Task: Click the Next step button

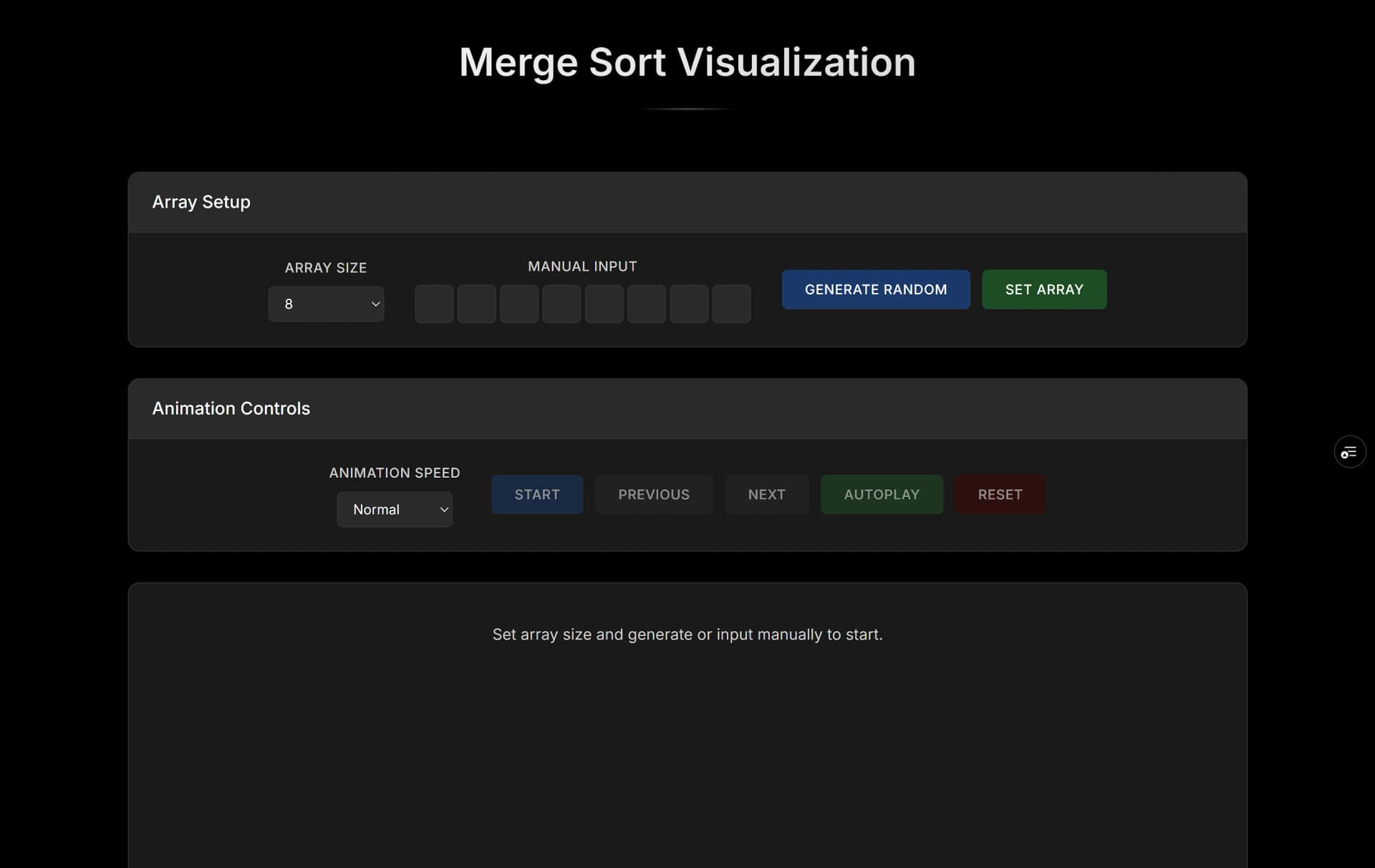Action: tap(766, 494)
